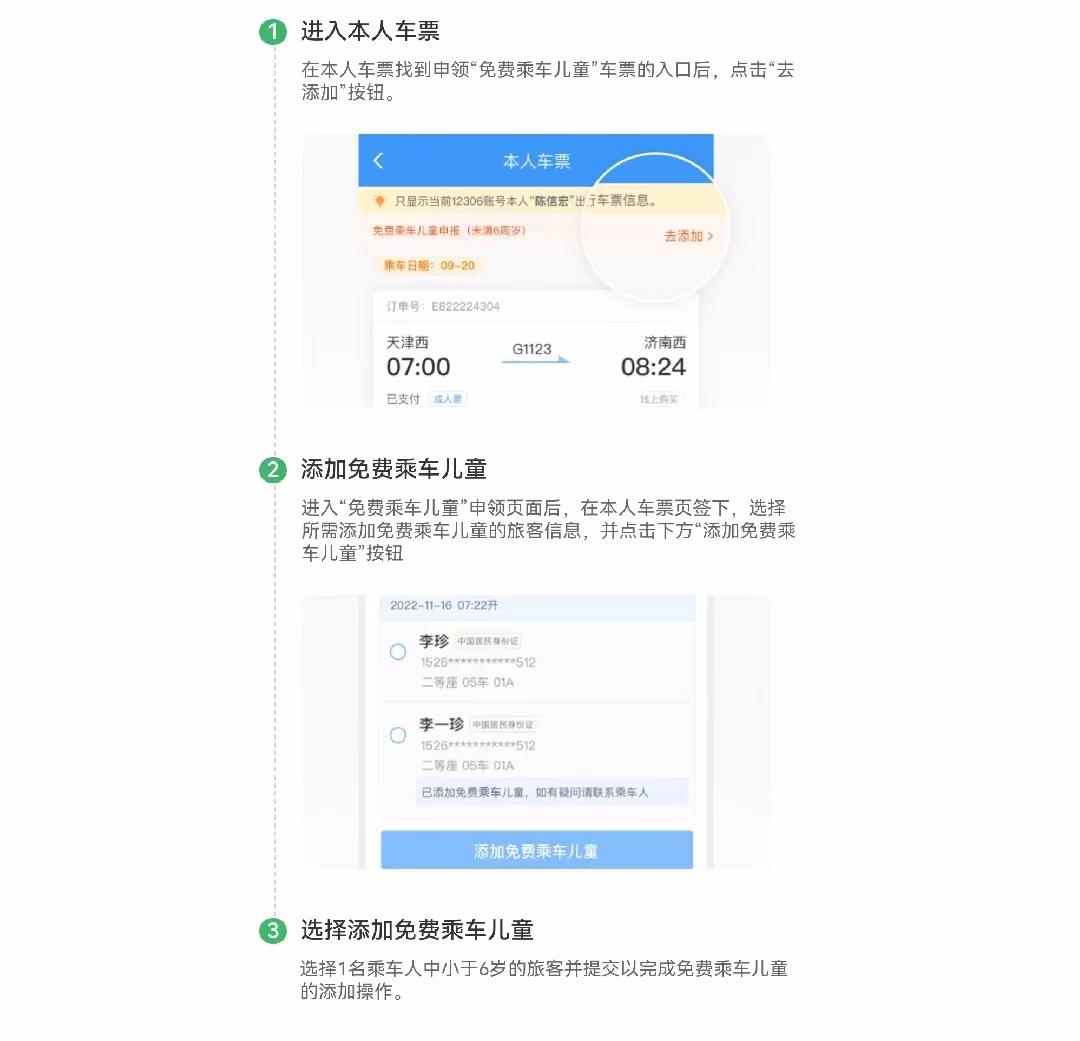Viewport: 1080px width, 1041px height.
Task: Click the 本人车票 title in blue bar
Action: tap(537, 161)
